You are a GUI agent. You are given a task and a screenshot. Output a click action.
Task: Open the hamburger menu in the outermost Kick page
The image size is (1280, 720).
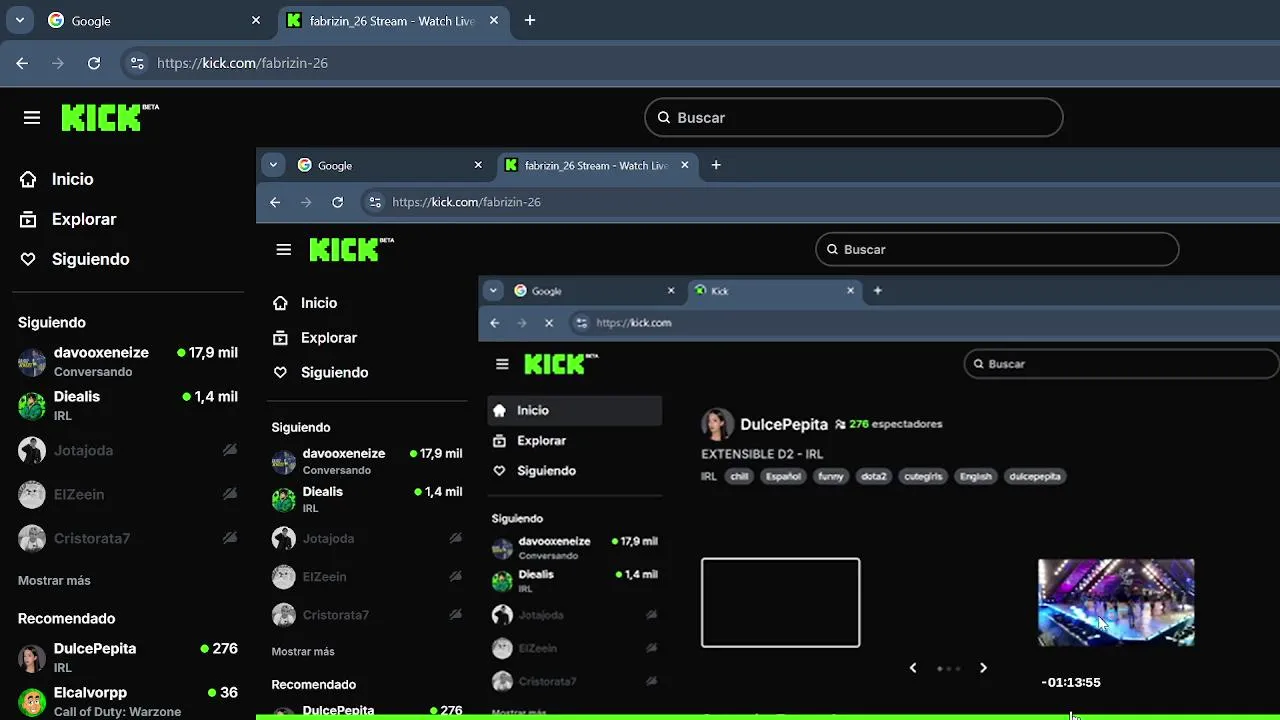click(x=32, y=118)
